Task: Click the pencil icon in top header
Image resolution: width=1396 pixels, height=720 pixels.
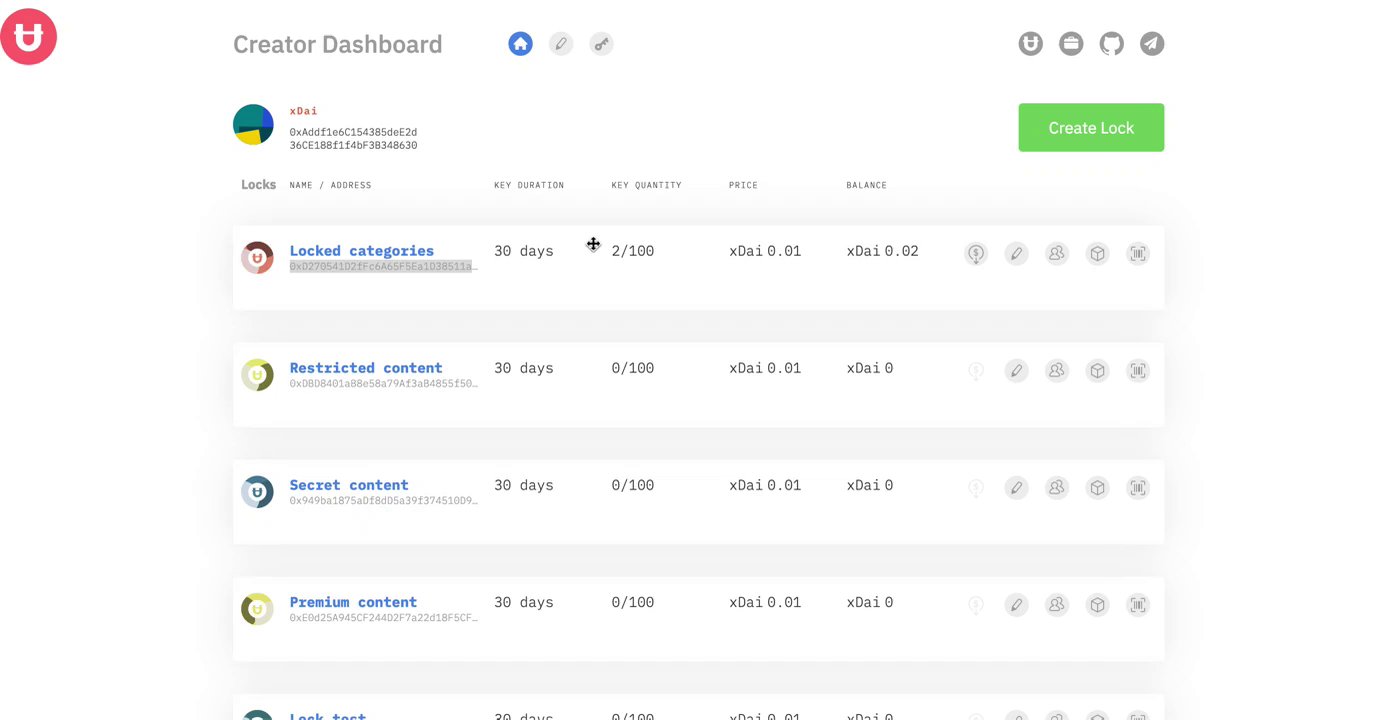Action: click(x=561, y=44)
